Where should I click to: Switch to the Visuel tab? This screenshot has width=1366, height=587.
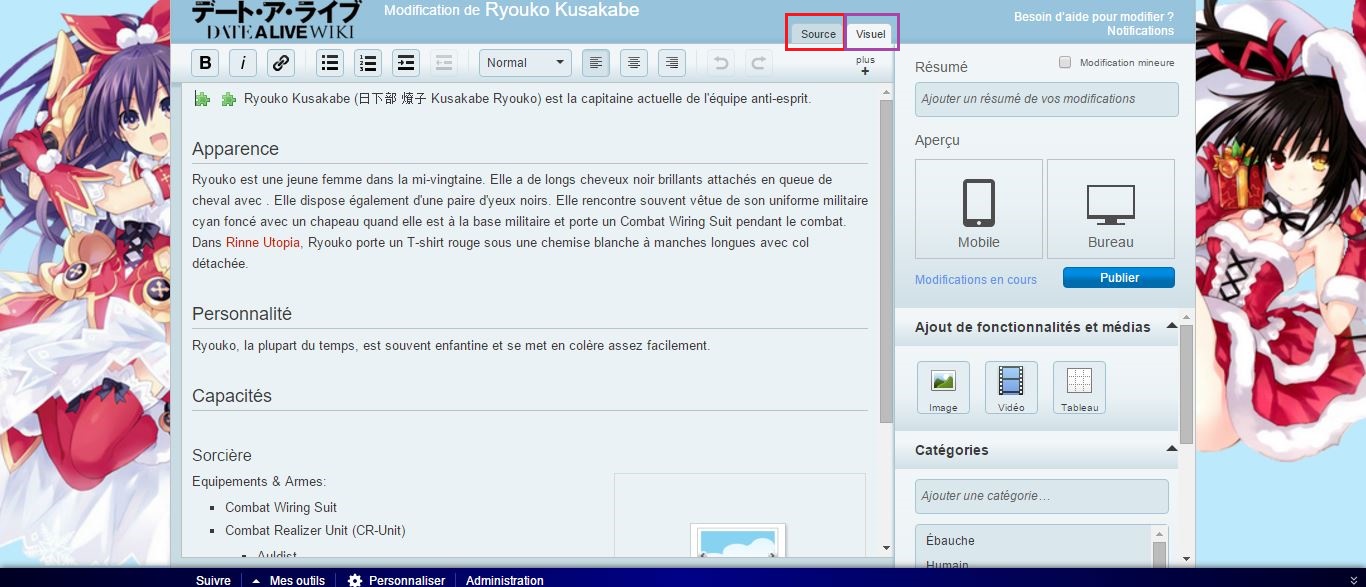click(x=871, y=34)
